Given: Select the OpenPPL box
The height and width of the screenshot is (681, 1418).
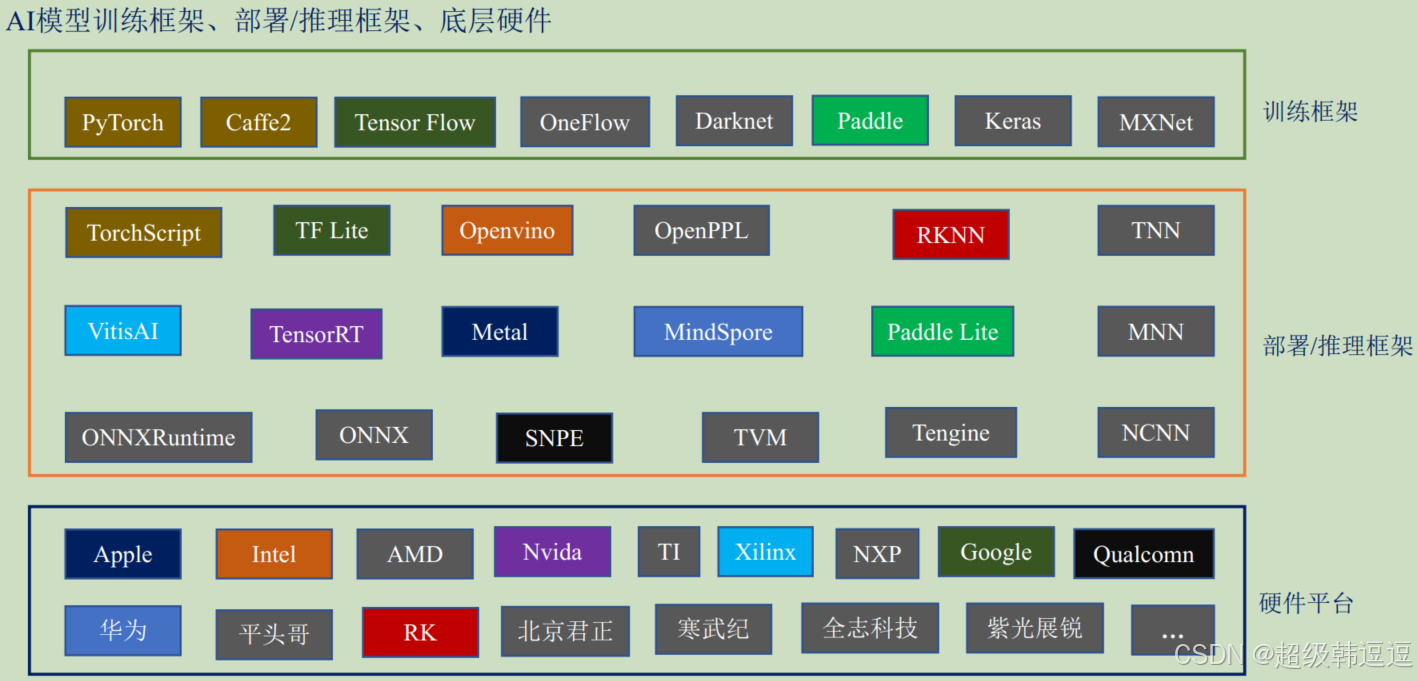Looking at the screenshot, I should tap(700, 230).
